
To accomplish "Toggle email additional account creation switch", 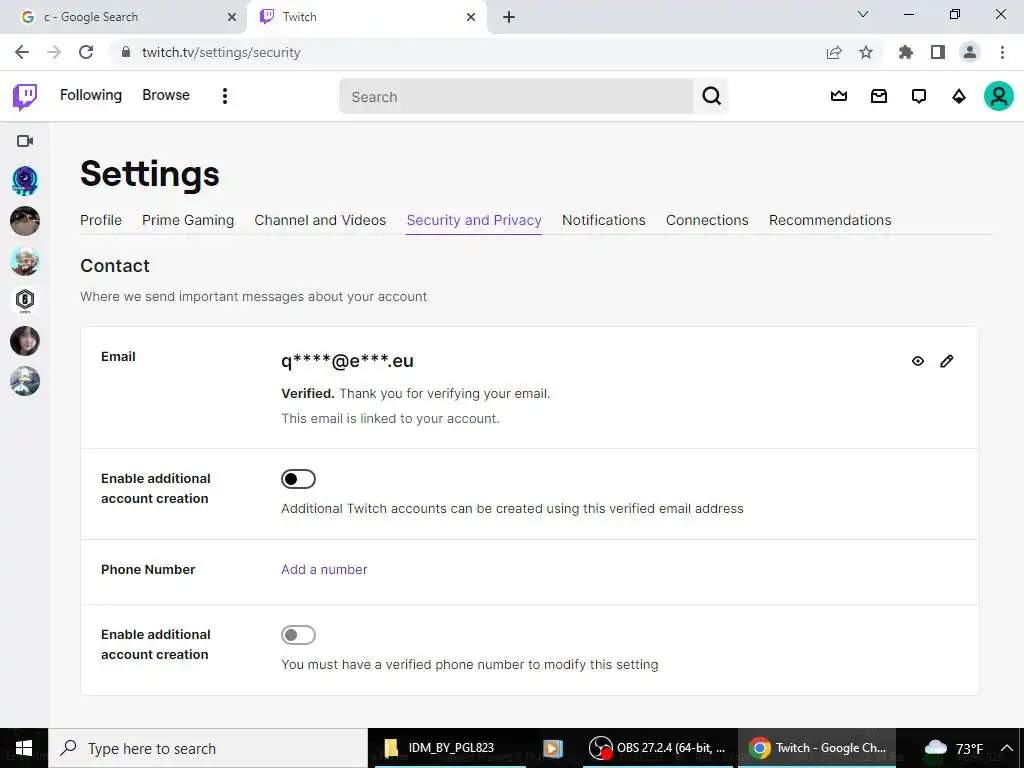I will click(x=298, y=479).
